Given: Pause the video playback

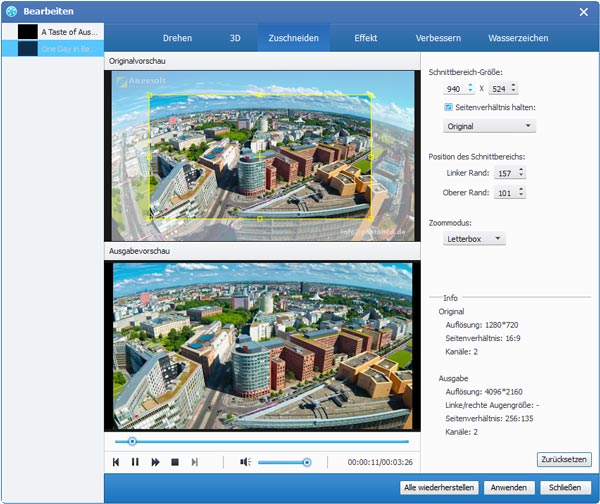Looking at the screenshot, I should pos(135,462).
